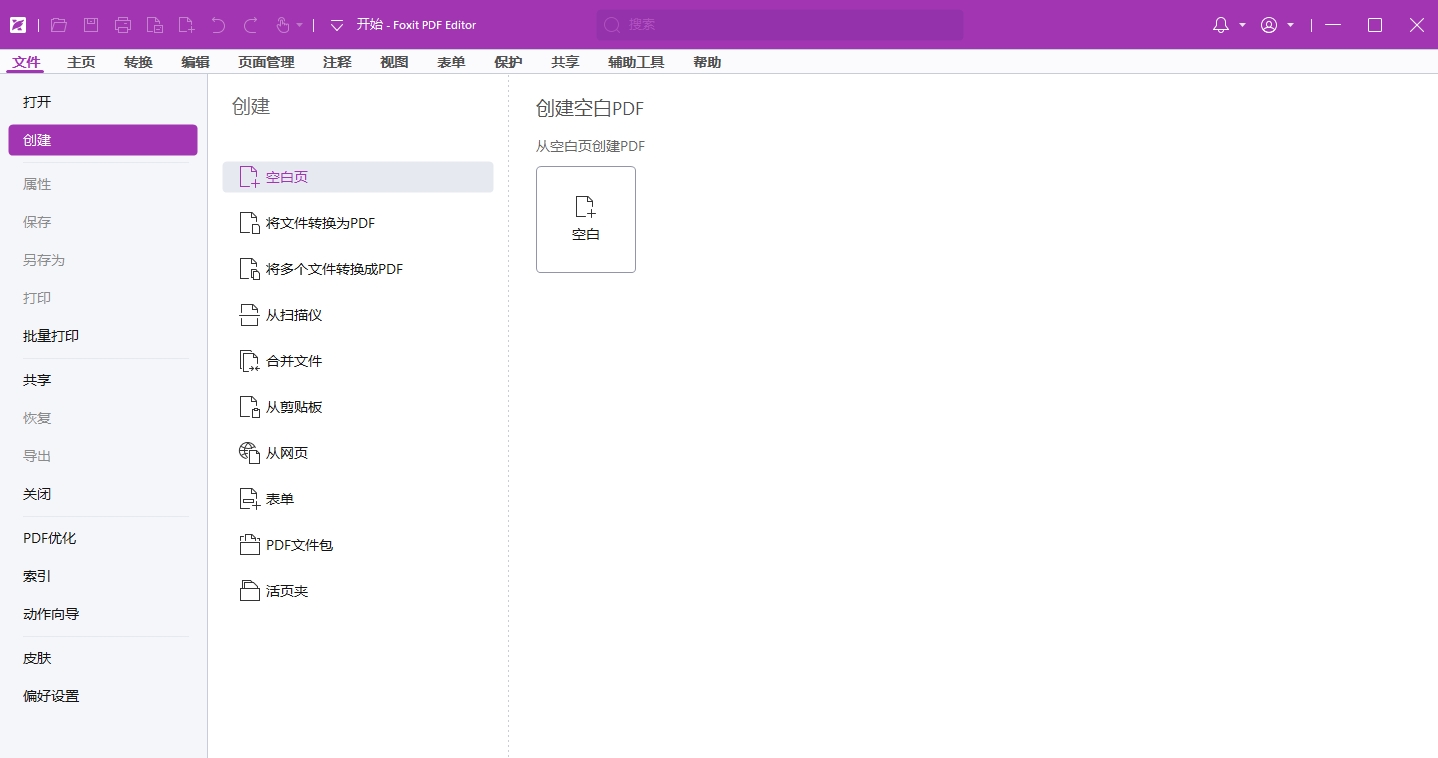Click the 将文件转换为PDF icon

[249, 223]
